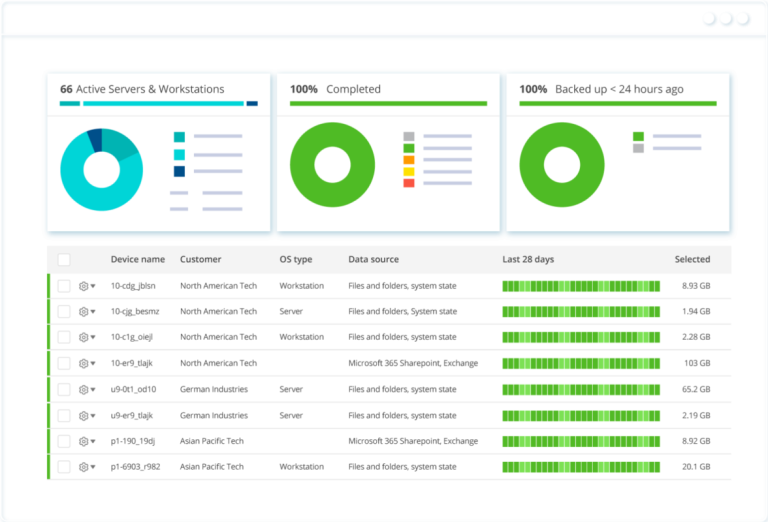This screenshot has height=522, width=768.
Task: Click the gear icon for u9-0t1_od10
Action: click(84, 390)
